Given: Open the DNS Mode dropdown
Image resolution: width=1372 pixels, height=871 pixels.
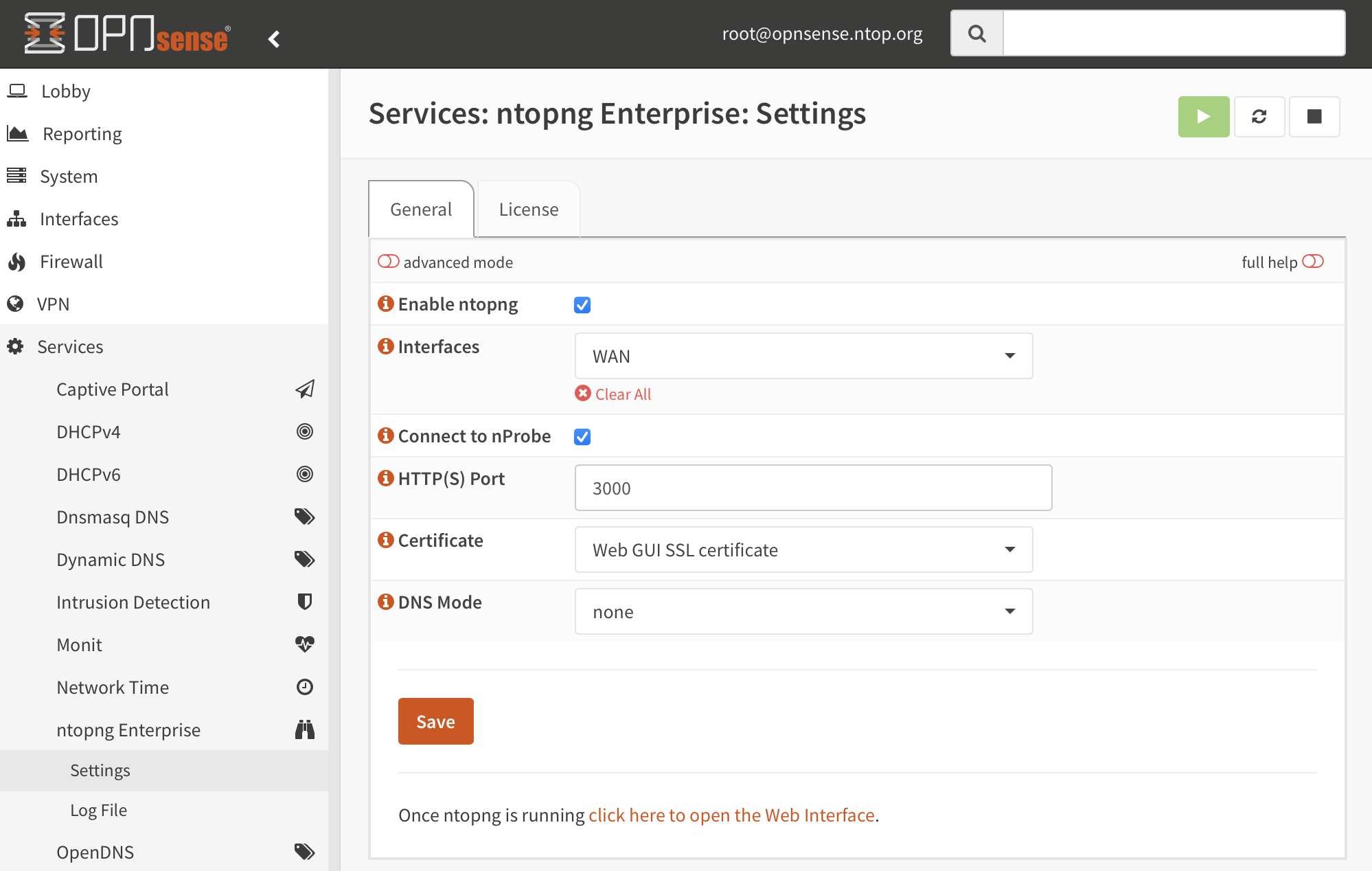Looking at the screenshot, I should tap(803, 611).
